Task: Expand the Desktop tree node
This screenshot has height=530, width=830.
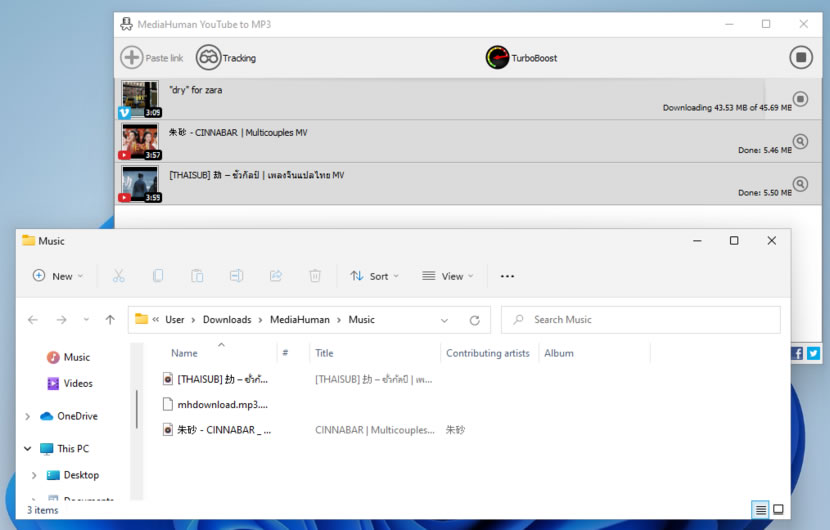Action: pos(34,475)
